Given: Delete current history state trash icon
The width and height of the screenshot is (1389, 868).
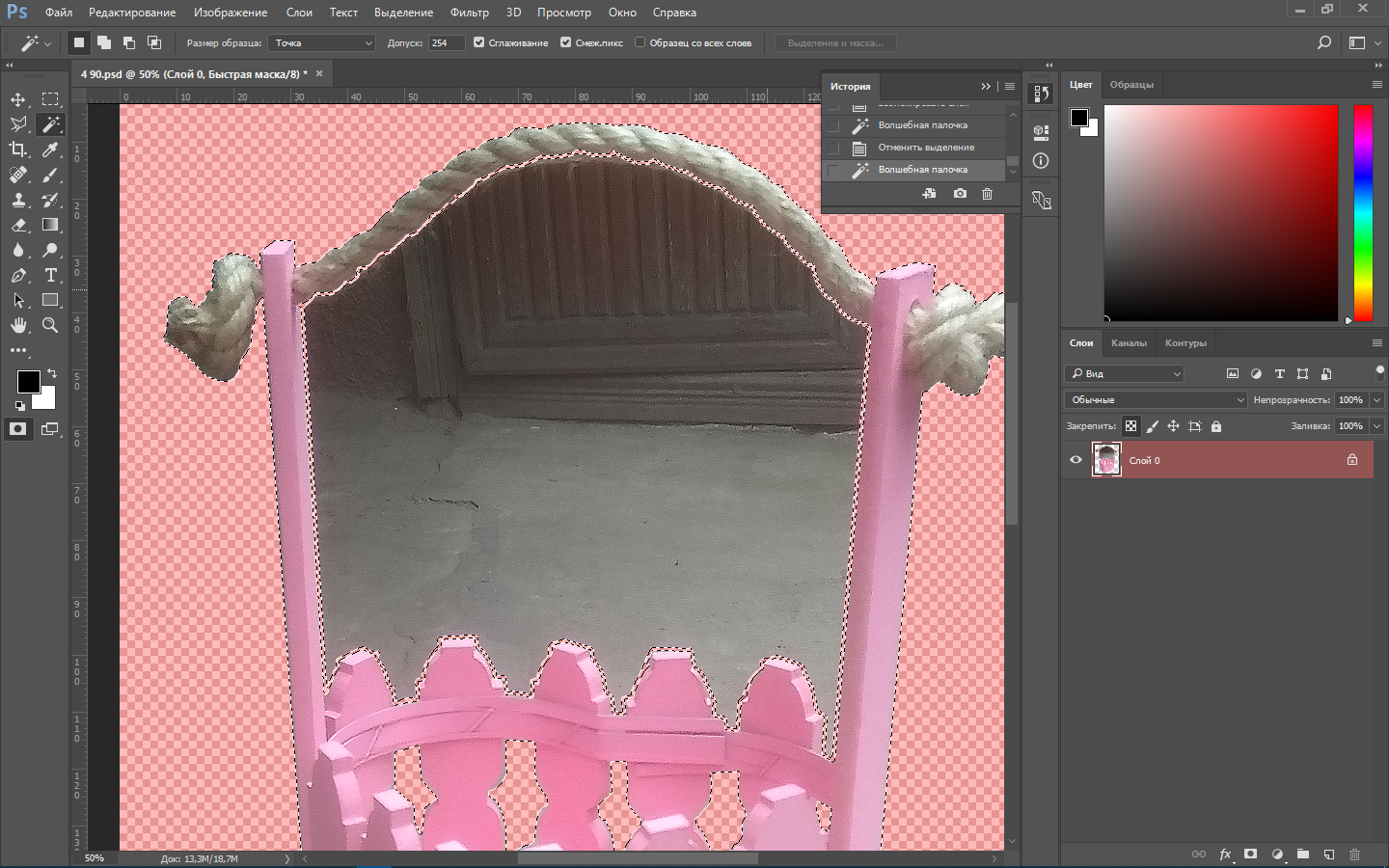Looking at the screenshot, I should coord(987,194).
